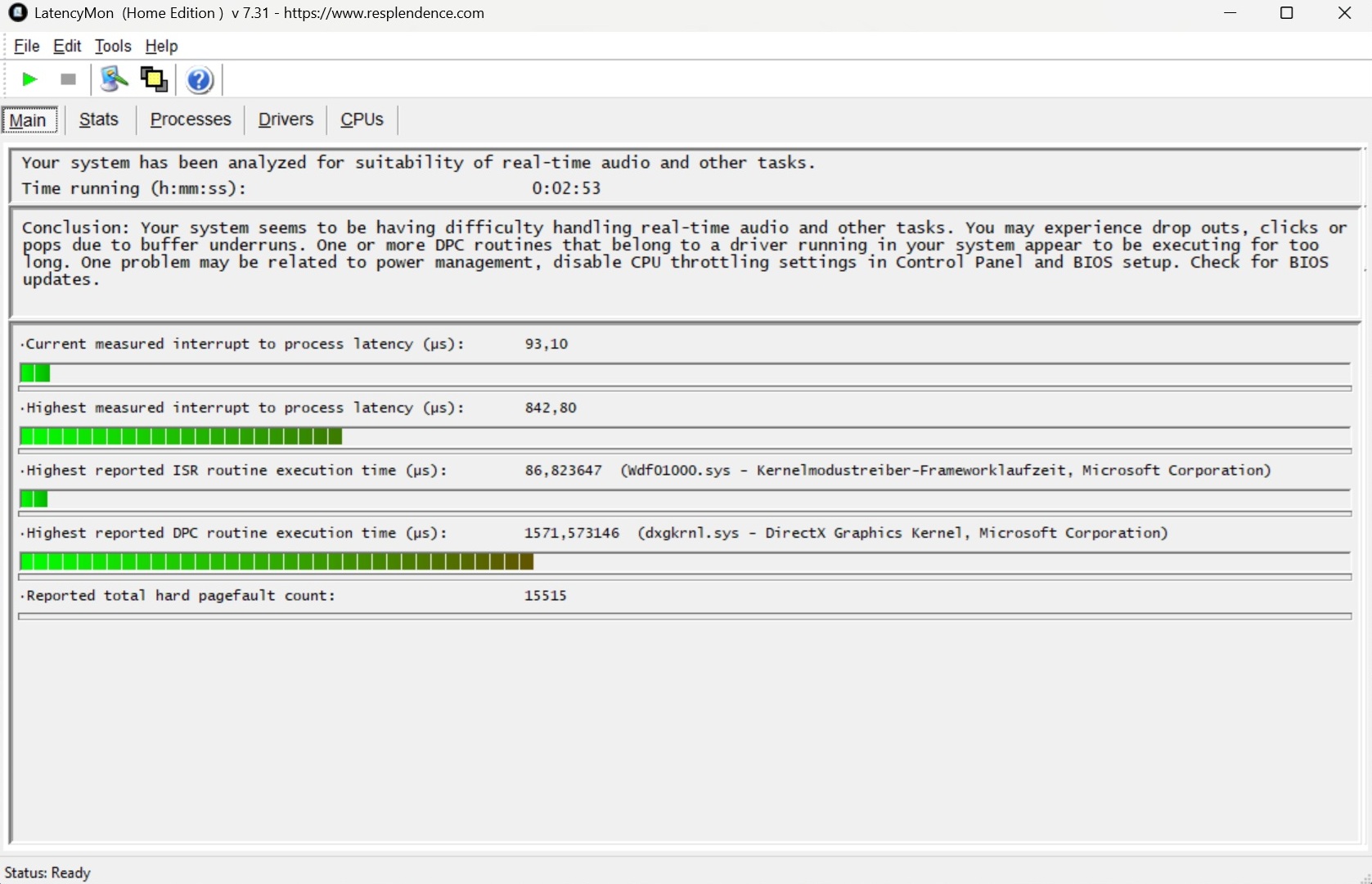This screenshot has height=884, width=1372.
Task: Open the Help menu
Action: (161, 46)
